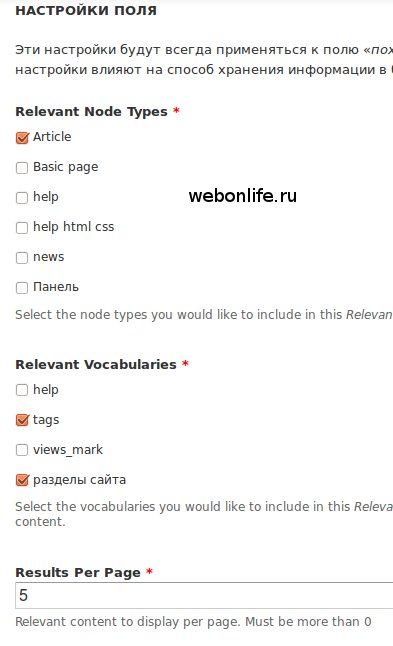Disable the разделы сайта checkbox
Image resolution: width=393 pixels, height=646 pixels.
(x=22, y=480)
